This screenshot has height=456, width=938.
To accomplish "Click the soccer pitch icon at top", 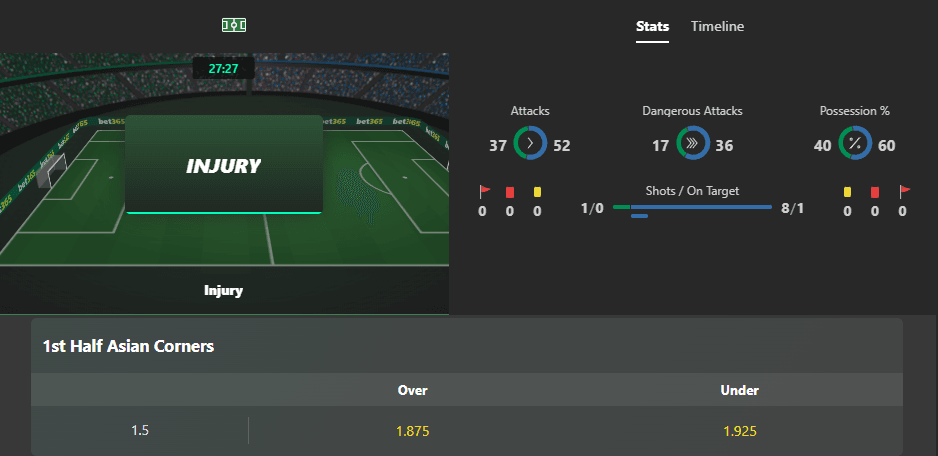I will pos(234,25).
